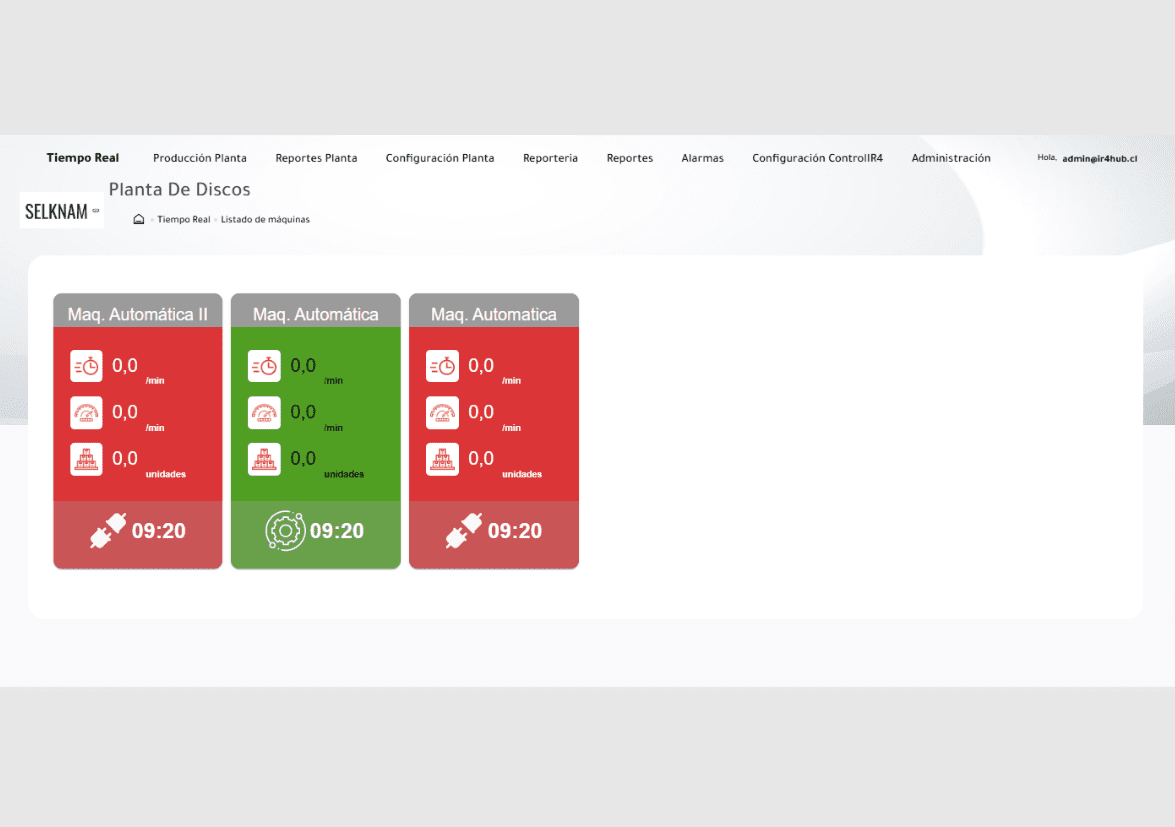Screen dimensions: 1175x827
Task: Click the stopwatch speed icon in Maq. Automática II
Action: [x=86, y=366]
